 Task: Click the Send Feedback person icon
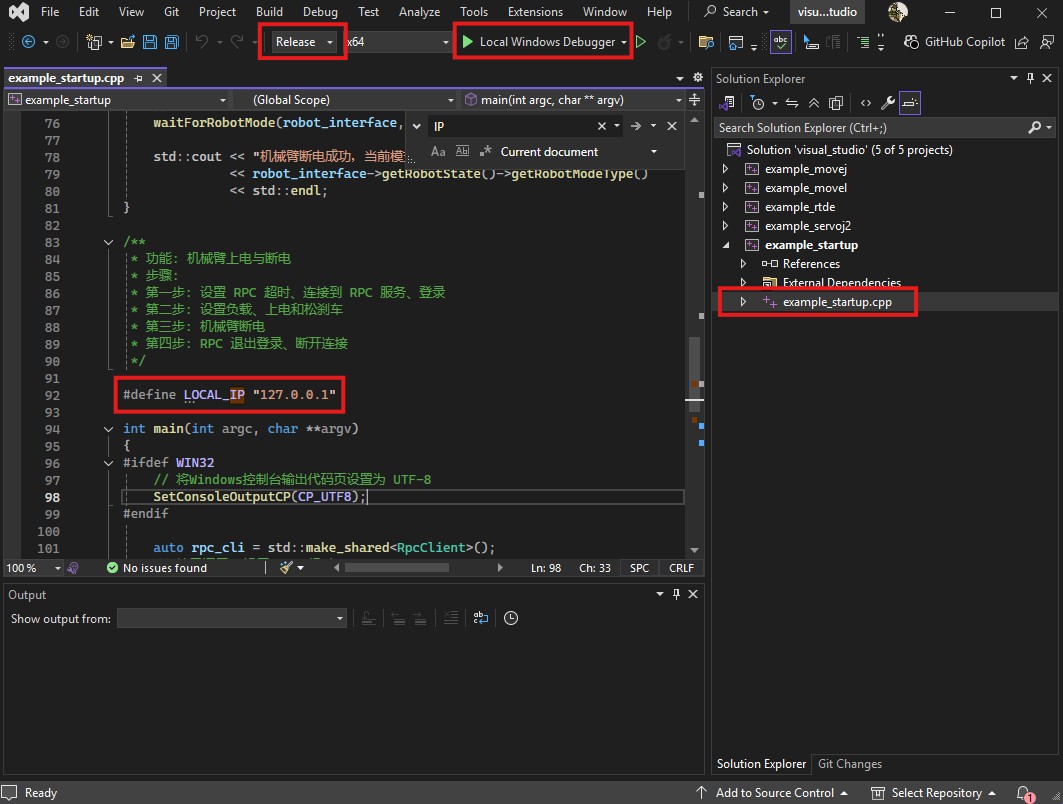pos(1047,42)
